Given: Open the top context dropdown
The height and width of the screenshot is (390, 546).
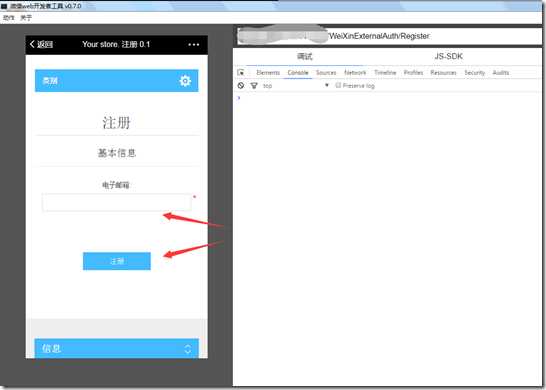Looking at the screenshot, I should point(296,86).
